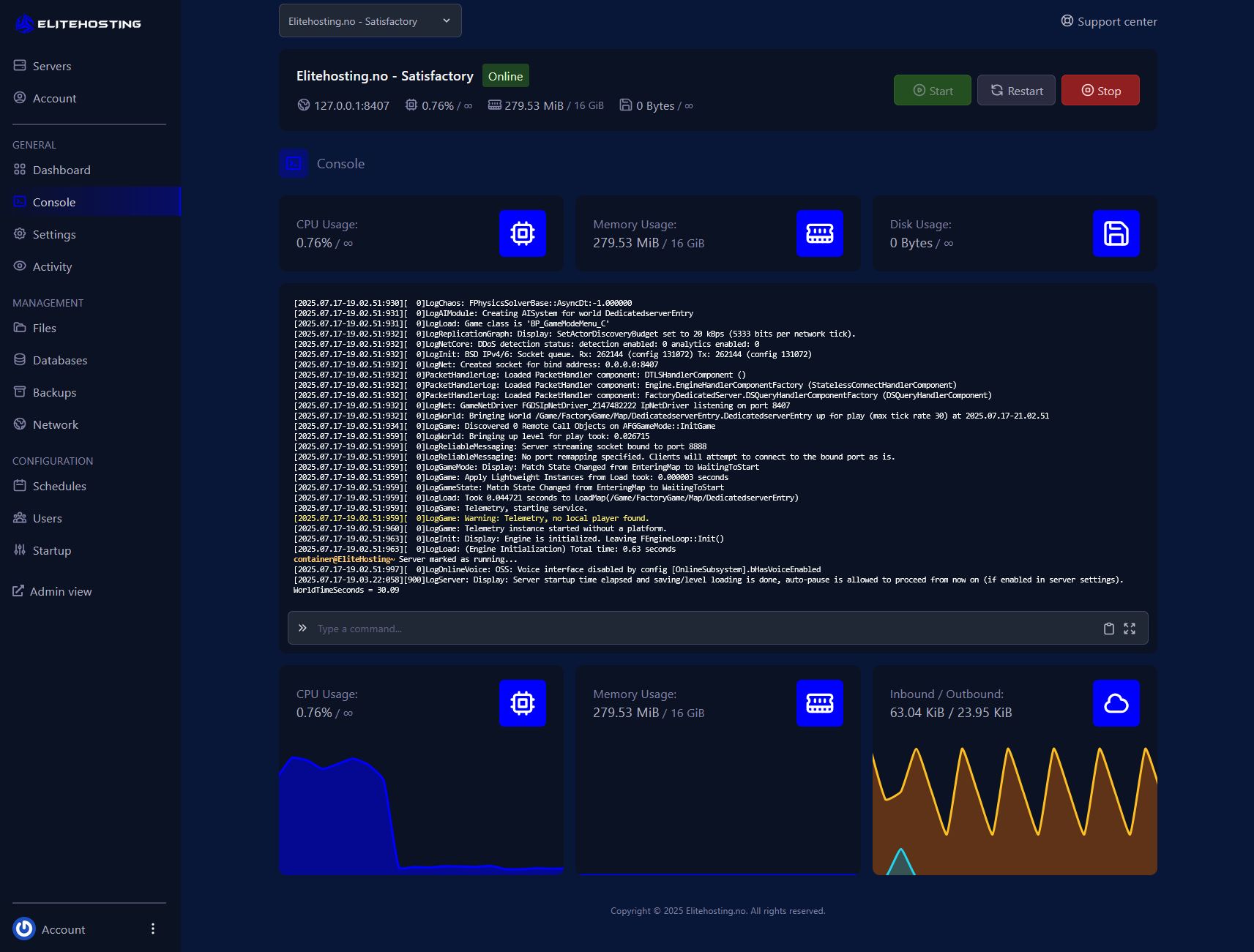
Task: Click the Files folder icon
Action: 20,328
